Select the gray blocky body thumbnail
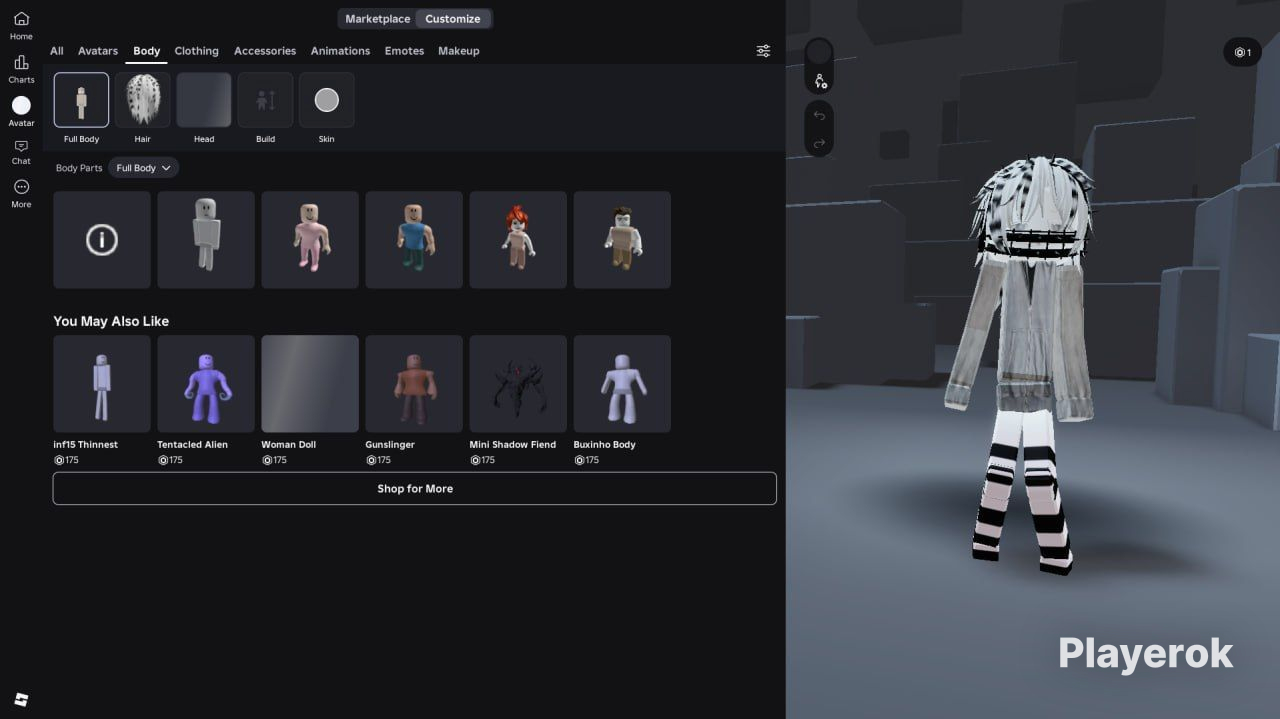Image resolution: width=1280 pixels, height=719 pixels. coord(206,240)
